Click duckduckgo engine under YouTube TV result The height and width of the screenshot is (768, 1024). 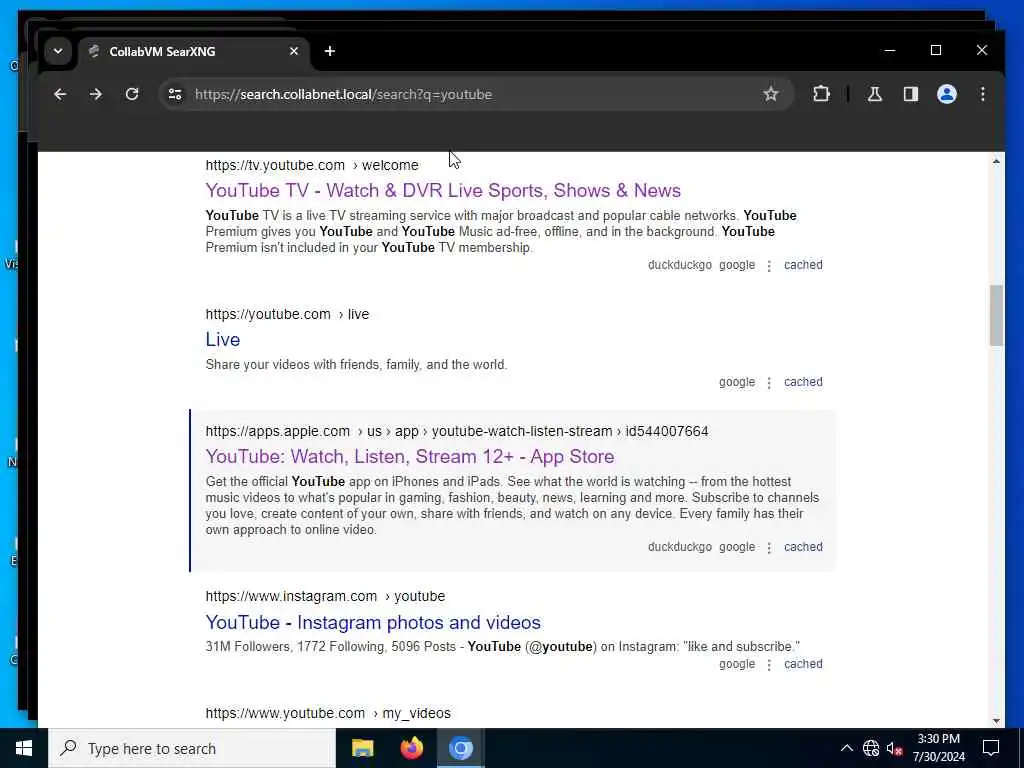[x=680, y=264]
